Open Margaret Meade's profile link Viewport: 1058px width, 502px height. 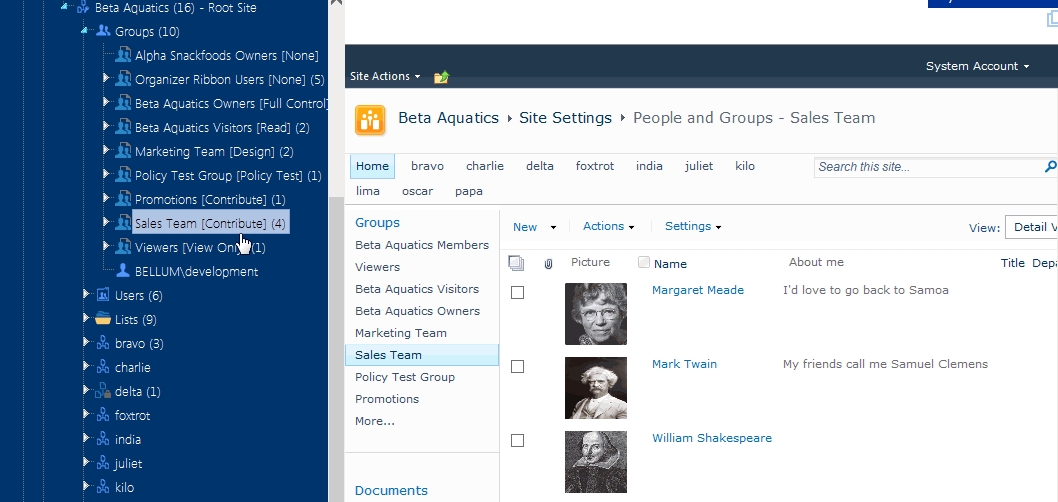pos(697,290)
